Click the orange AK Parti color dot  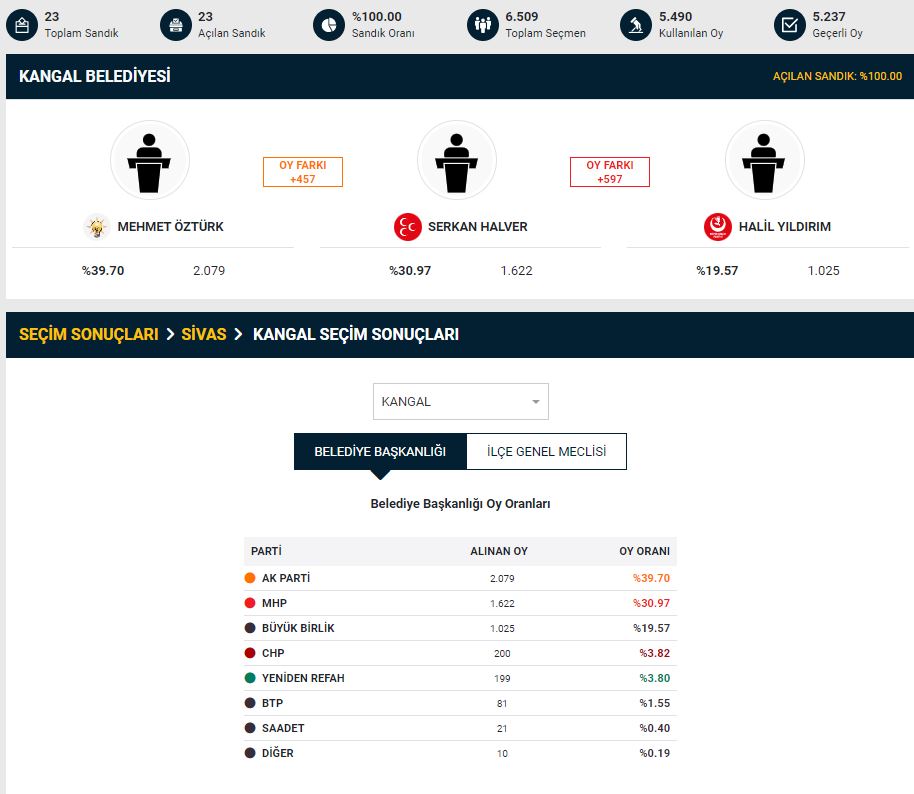(x=250, y=578)
